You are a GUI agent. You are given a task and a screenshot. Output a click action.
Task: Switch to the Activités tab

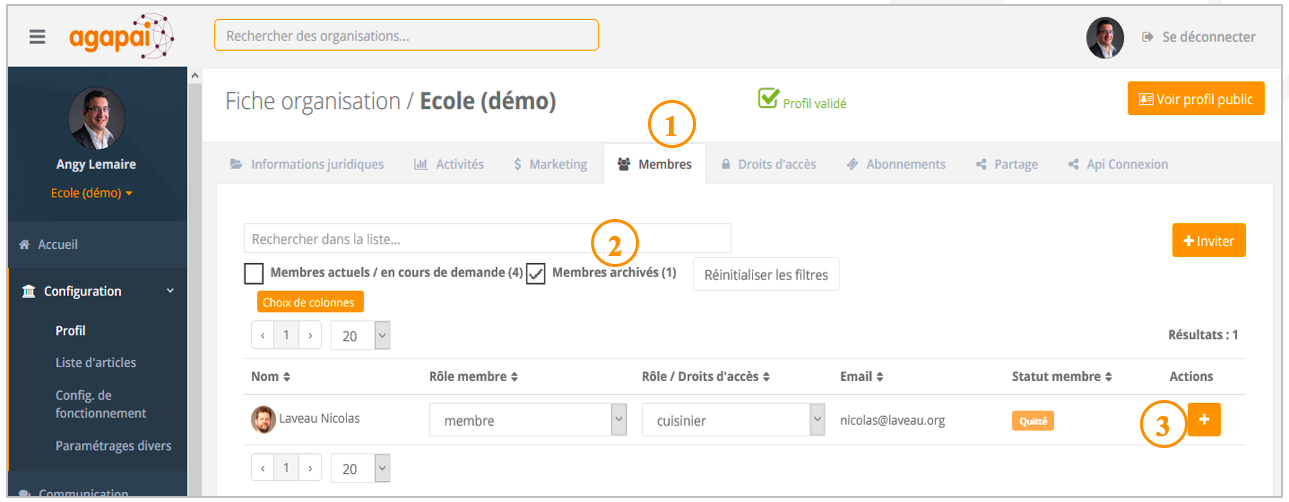point(449,164)
